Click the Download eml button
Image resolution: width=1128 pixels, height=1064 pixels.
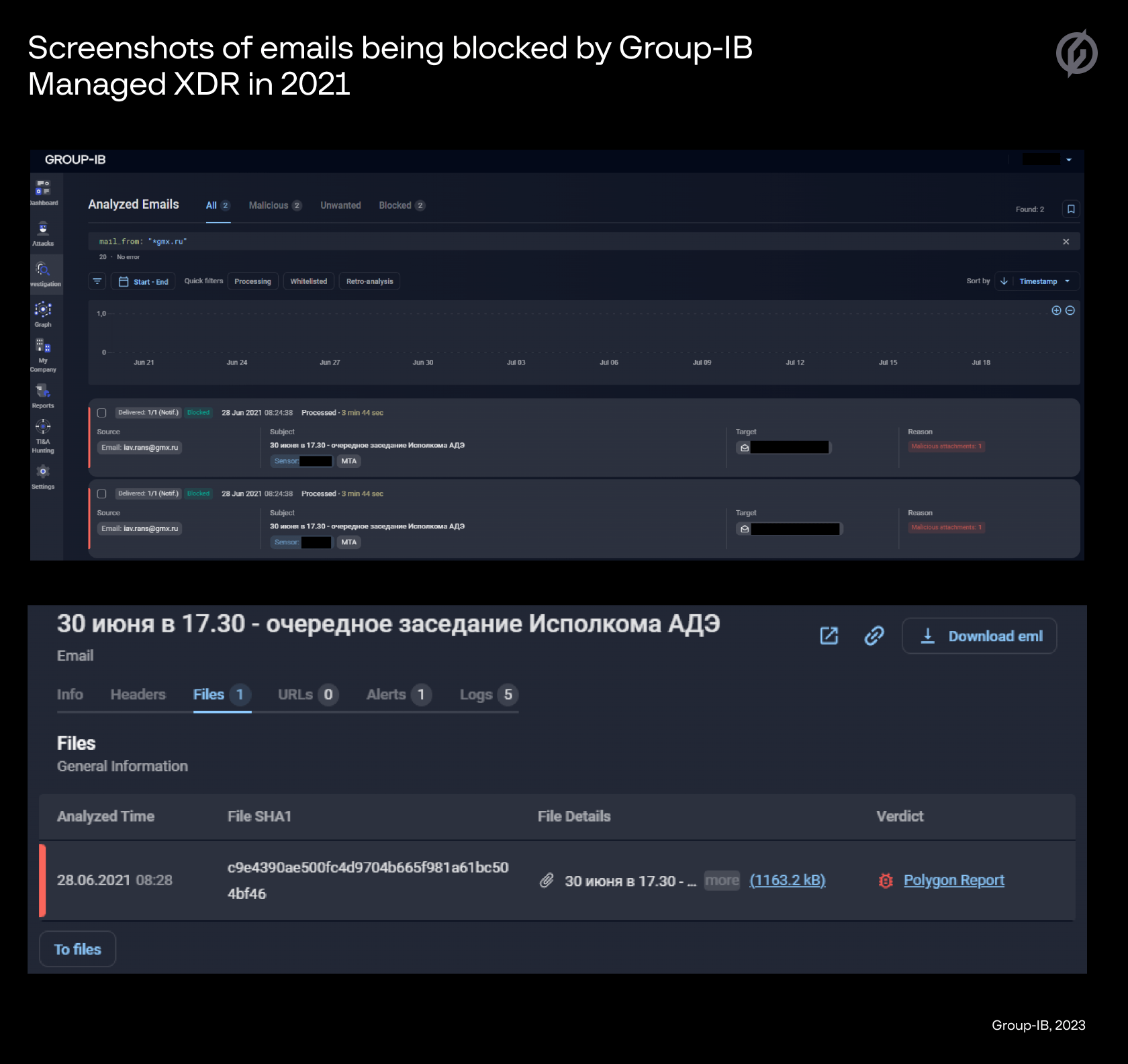(979, 636)
